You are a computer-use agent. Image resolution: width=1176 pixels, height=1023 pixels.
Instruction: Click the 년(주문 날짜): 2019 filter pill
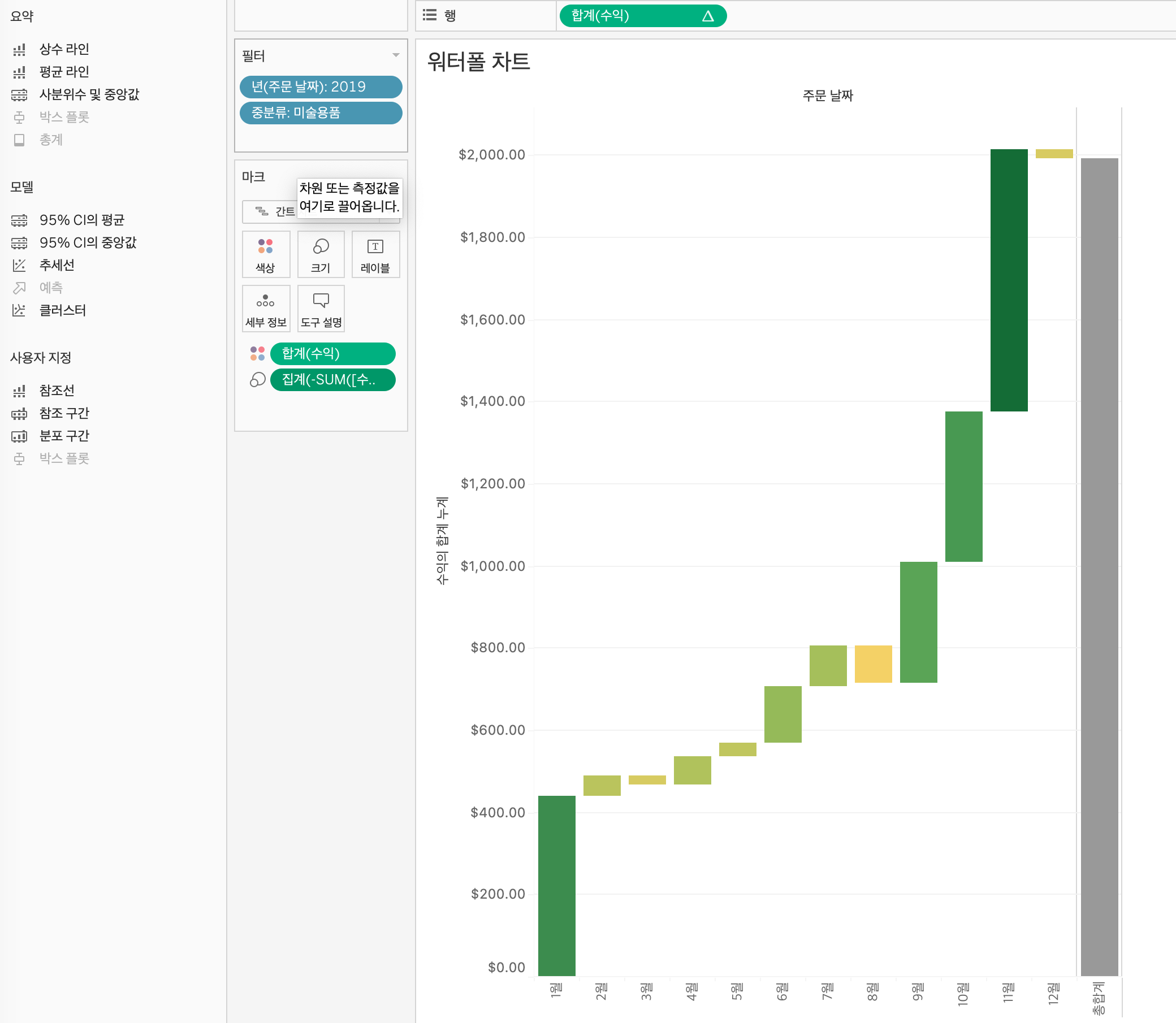(x=321, y=87)
